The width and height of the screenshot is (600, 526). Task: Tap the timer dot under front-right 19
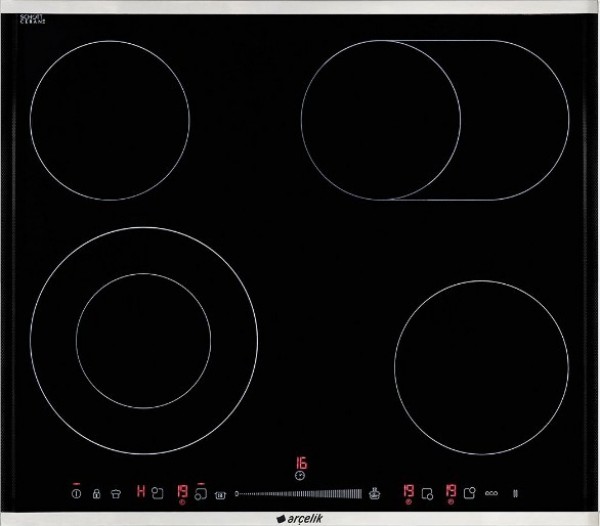[x=408, y=502]
